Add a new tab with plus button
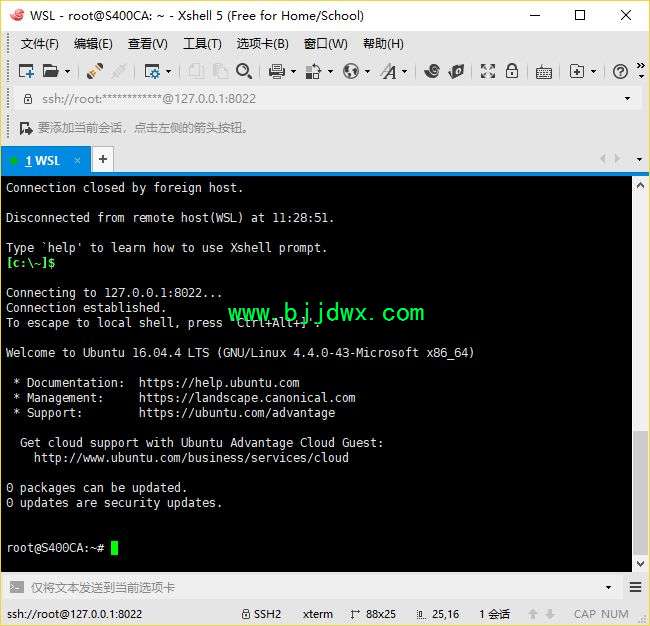 point(103,159)
